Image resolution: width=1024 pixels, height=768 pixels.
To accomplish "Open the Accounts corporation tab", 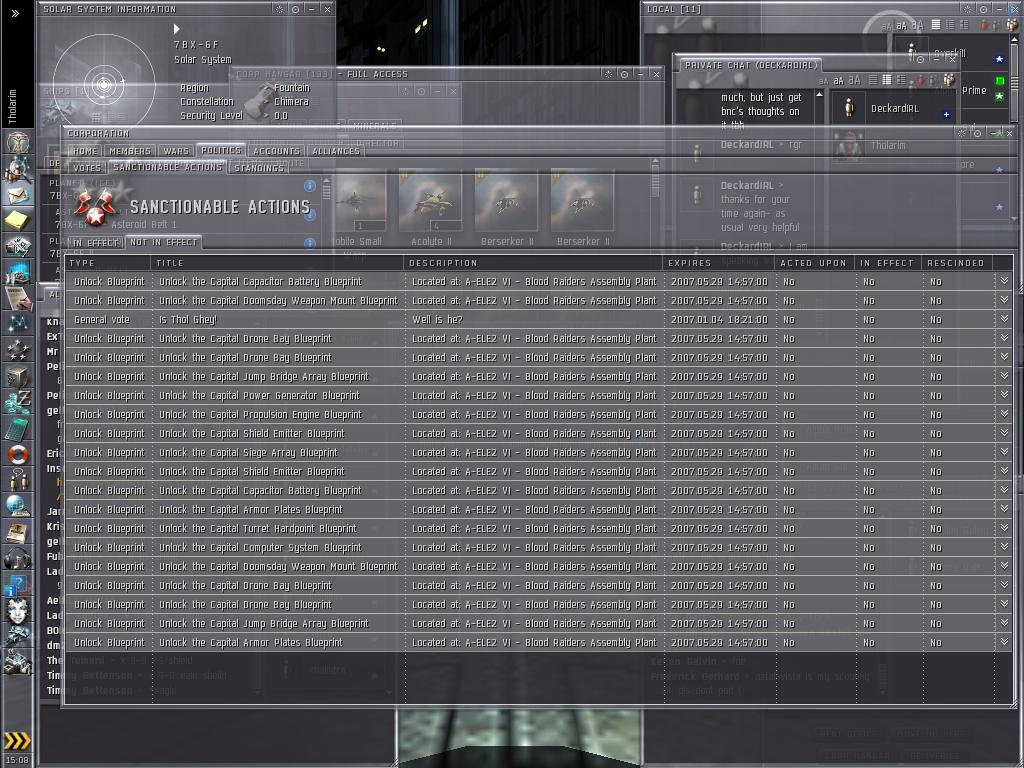I will coord(277,151).
